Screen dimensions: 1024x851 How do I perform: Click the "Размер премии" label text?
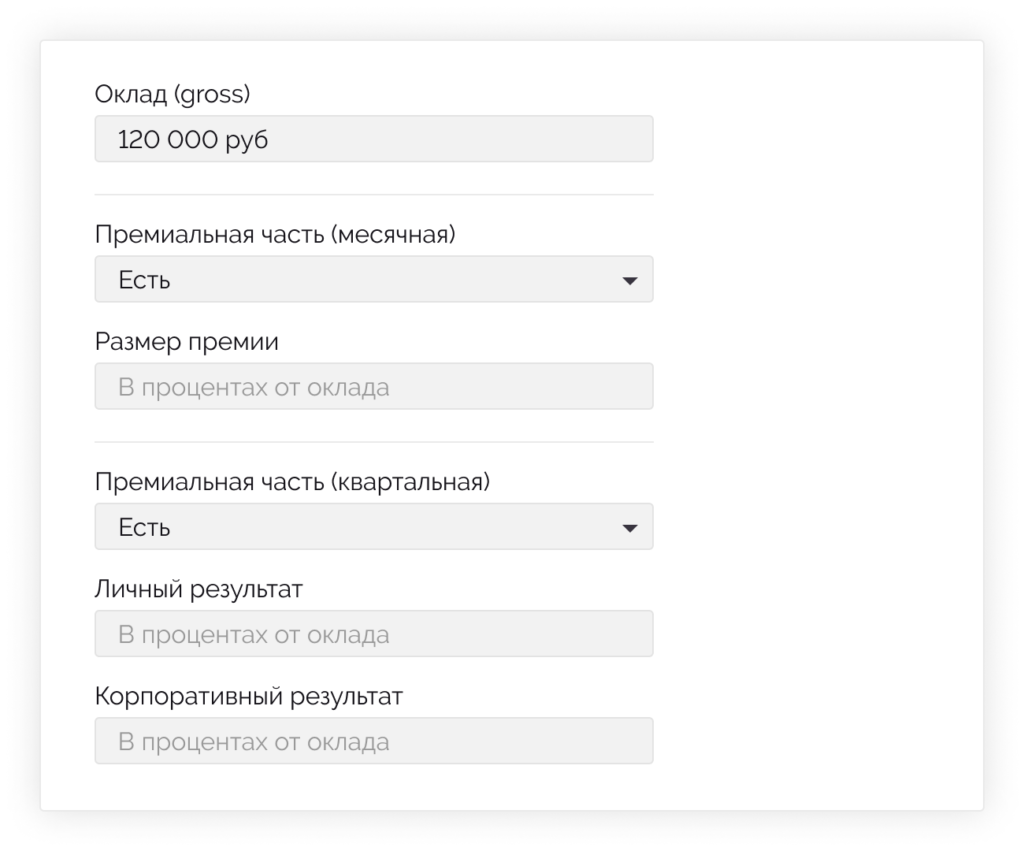187,342
